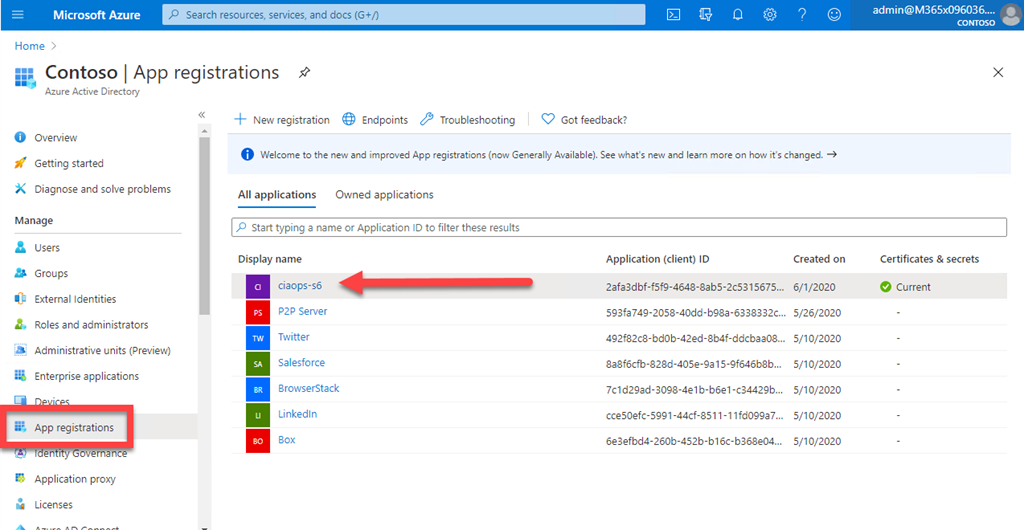Open the P2P Server app registration

(302, 311)
